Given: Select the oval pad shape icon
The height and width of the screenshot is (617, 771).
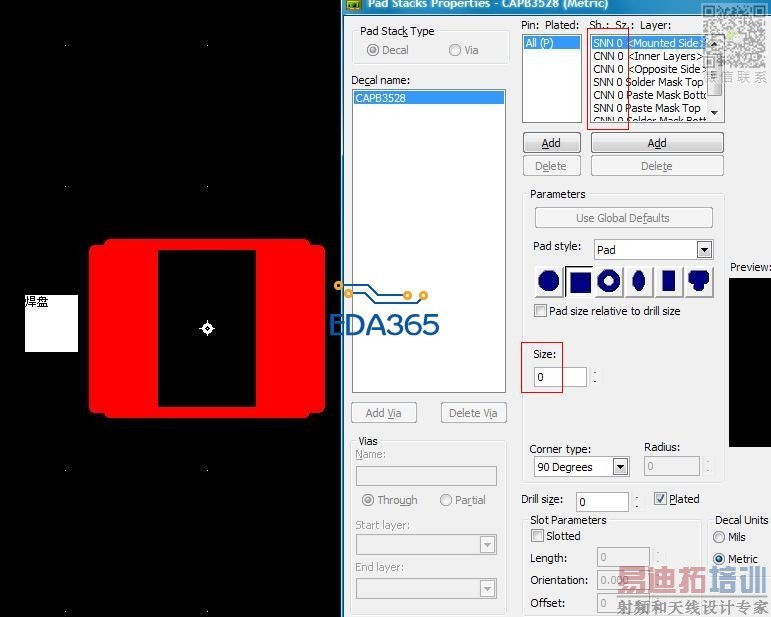Looking at the screenshot, I should click(x=638, y=281).
